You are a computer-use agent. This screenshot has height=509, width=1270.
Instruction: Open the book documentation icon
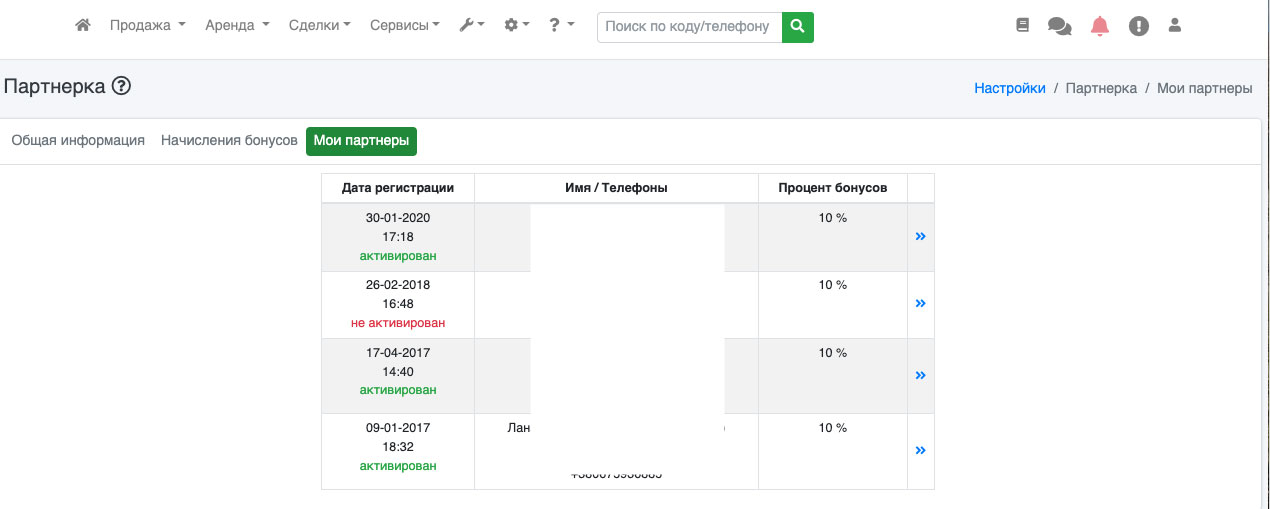pos(1022,26)
